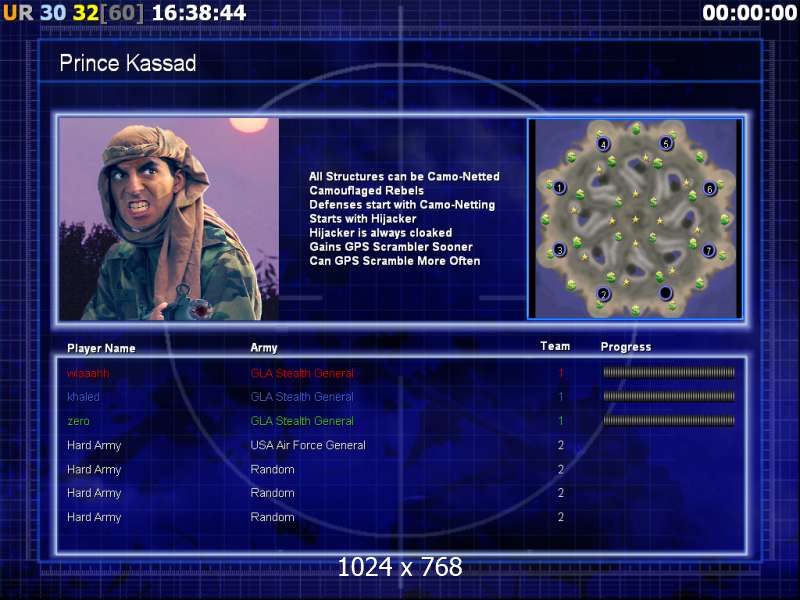The width and height of the screenshot is (800, 600).
Task: Click the 16:38:44 clock overlay
Action: tap(199, 13)
